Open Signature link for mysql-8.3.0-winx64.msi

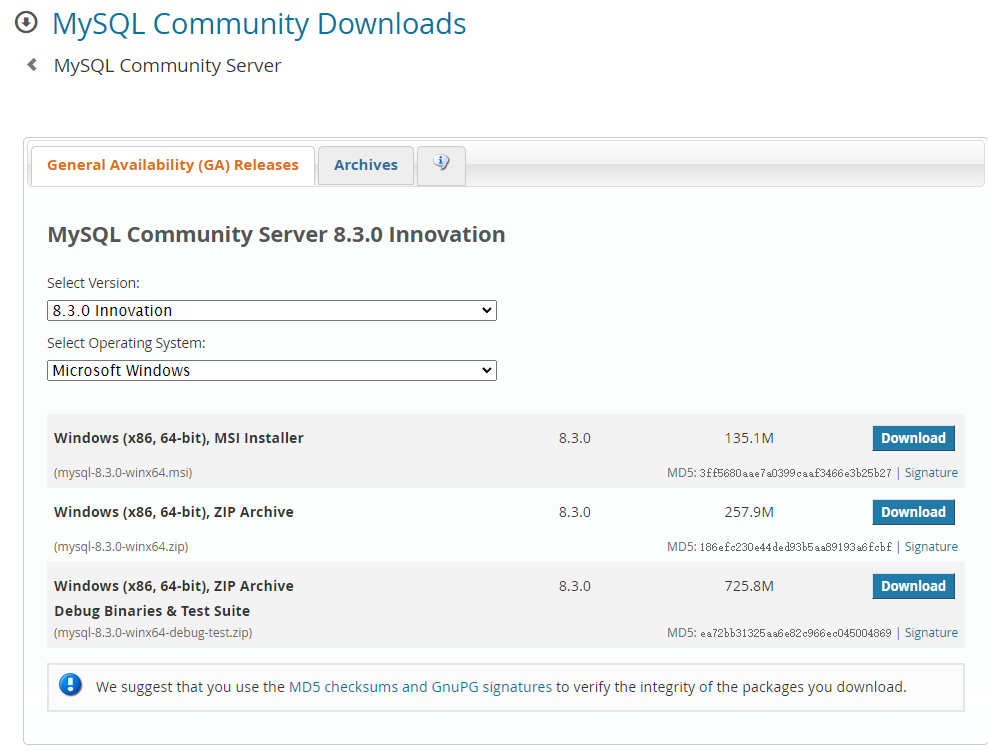point(931,473)
